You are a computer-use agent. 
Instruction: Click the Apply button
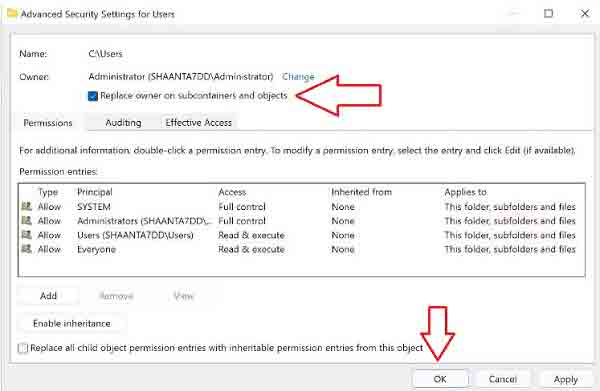tap(566, 379)
